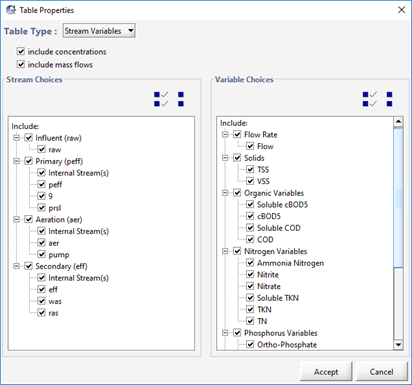This screenshot has height=385, width=412.
Task: Toggle the TSS checkbox
Action: tap(250, 169)
